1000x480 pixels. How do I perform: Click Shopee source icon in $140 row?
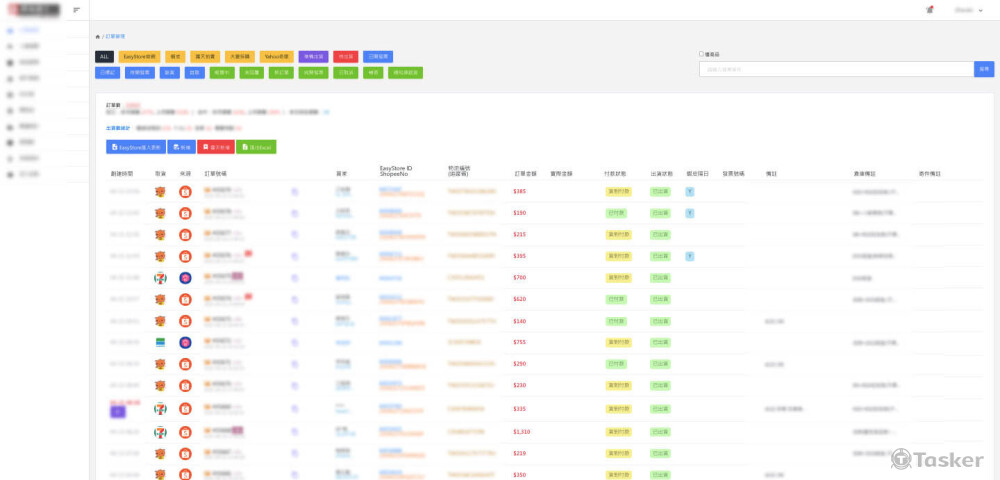click(185, 321)
